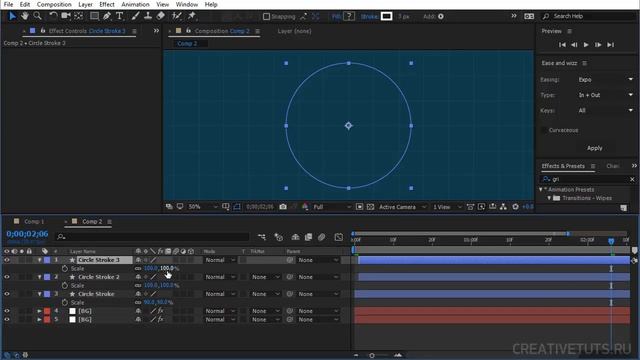This screenshot has height=360, width=640.
Task: Click the timeline layer search field
Action: (152, 237)
